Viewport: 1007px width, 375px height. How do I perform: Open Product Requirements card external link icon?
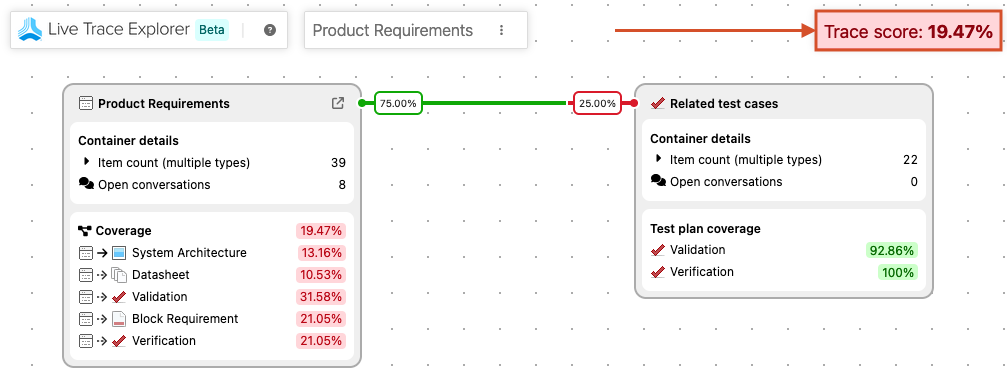tap(338, 103)
